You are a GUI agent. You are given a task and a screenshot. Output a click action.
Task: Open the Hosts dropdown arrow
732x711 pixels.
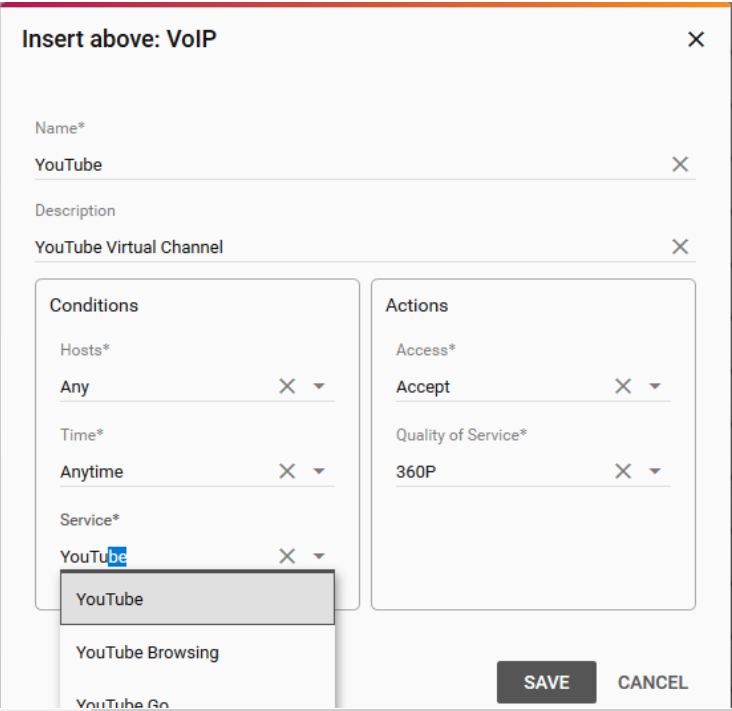[x=319, y=386]
